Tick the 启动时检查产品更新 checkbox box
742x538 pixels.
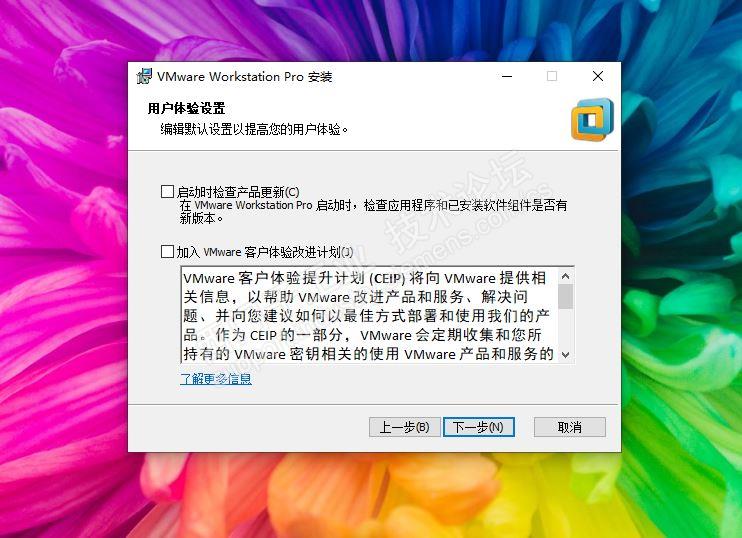pyautogui.click(x=168, y=192)
